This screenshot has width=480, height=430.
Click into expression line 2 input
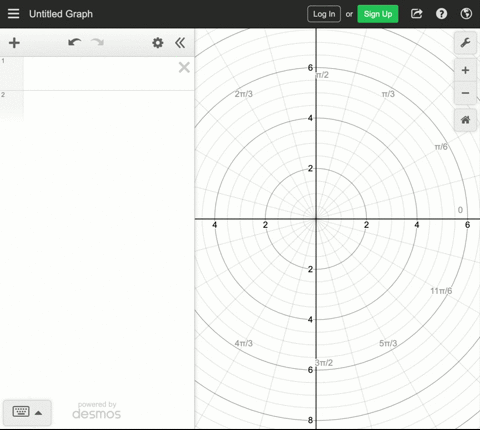[109, 106]
